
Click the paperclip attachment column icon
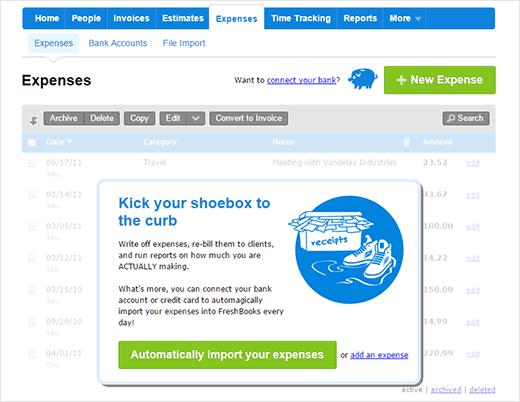pos(406,142)
